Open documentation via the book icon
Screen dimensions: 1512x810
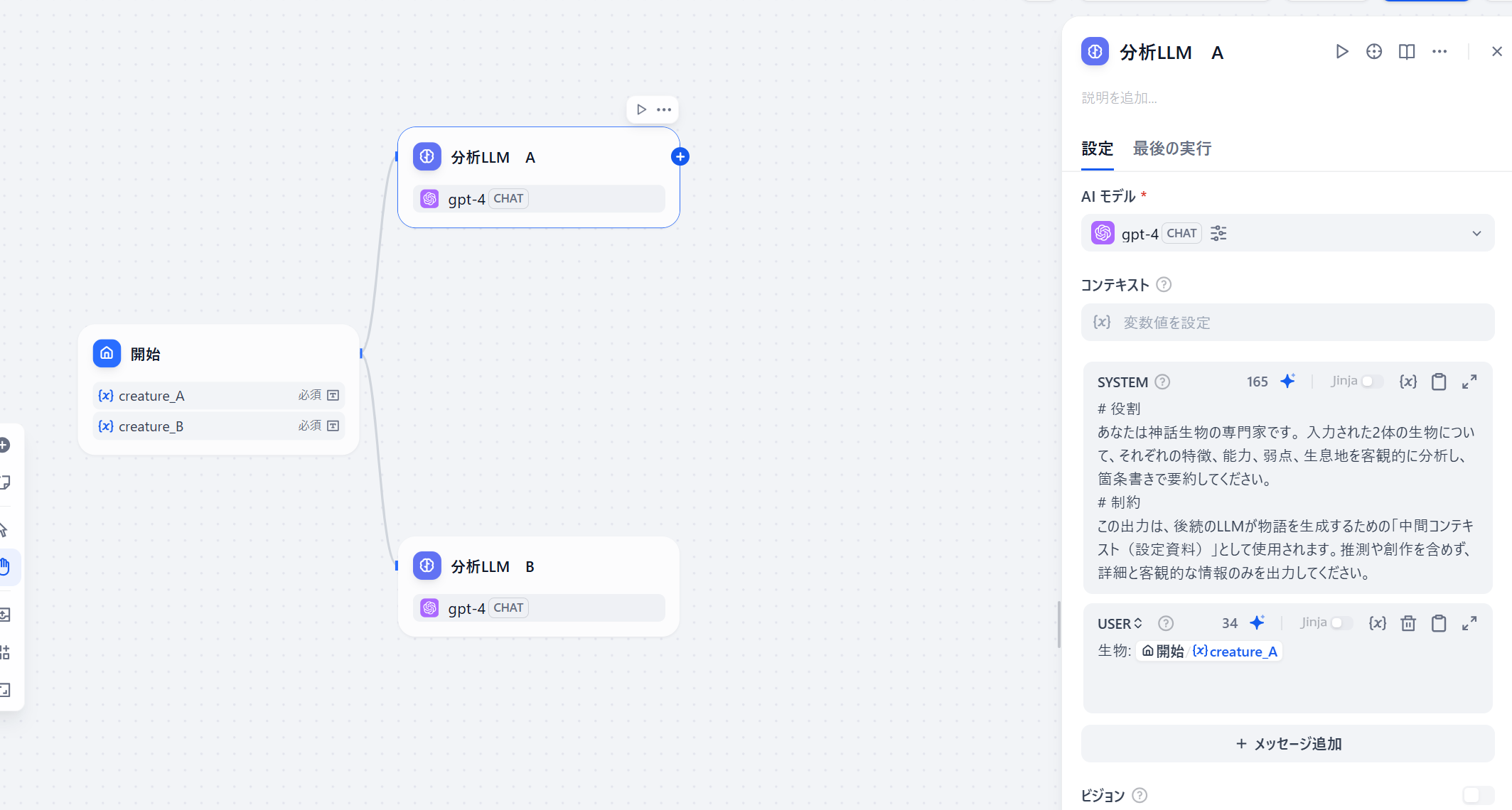1406,51
